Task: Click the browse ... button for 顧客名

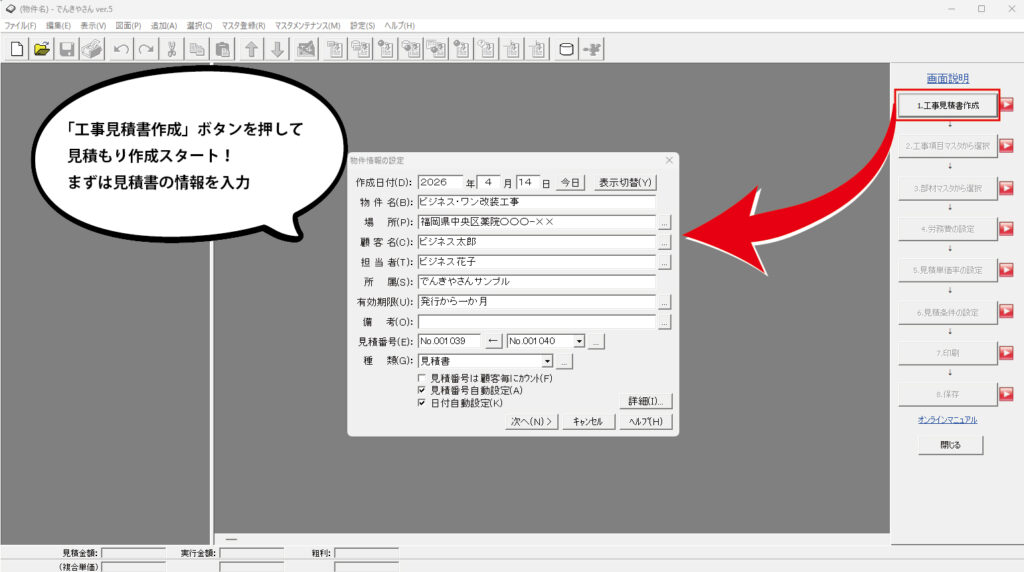Action: coord(664,242)
